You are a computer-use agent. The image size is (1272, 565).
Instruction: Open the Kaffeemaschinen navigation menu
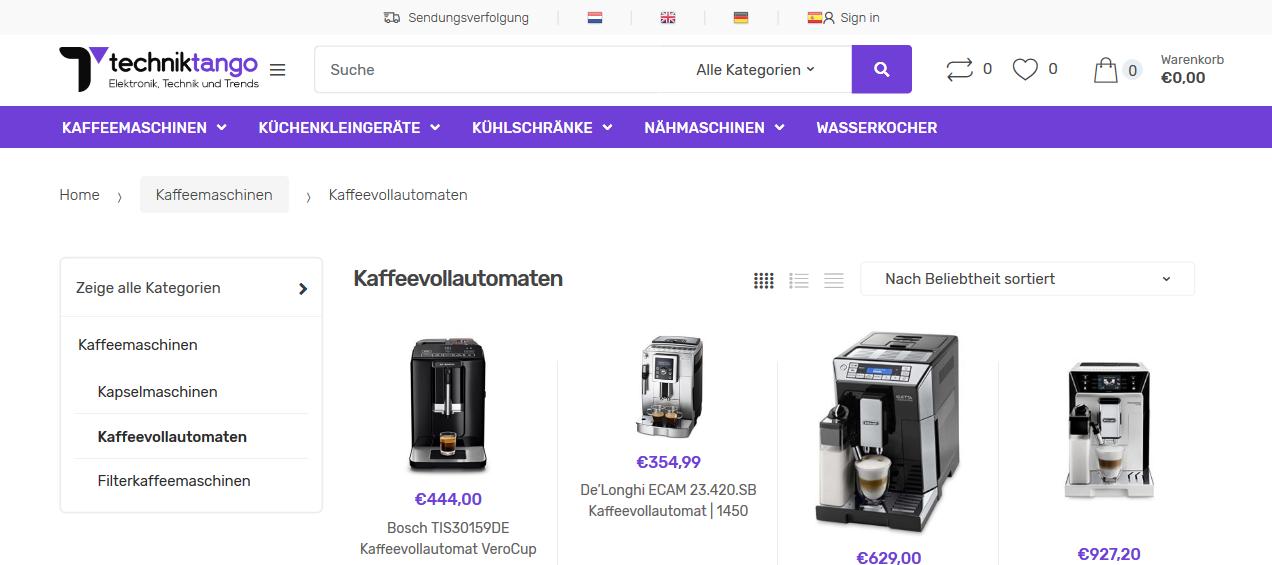coord(144,128)
